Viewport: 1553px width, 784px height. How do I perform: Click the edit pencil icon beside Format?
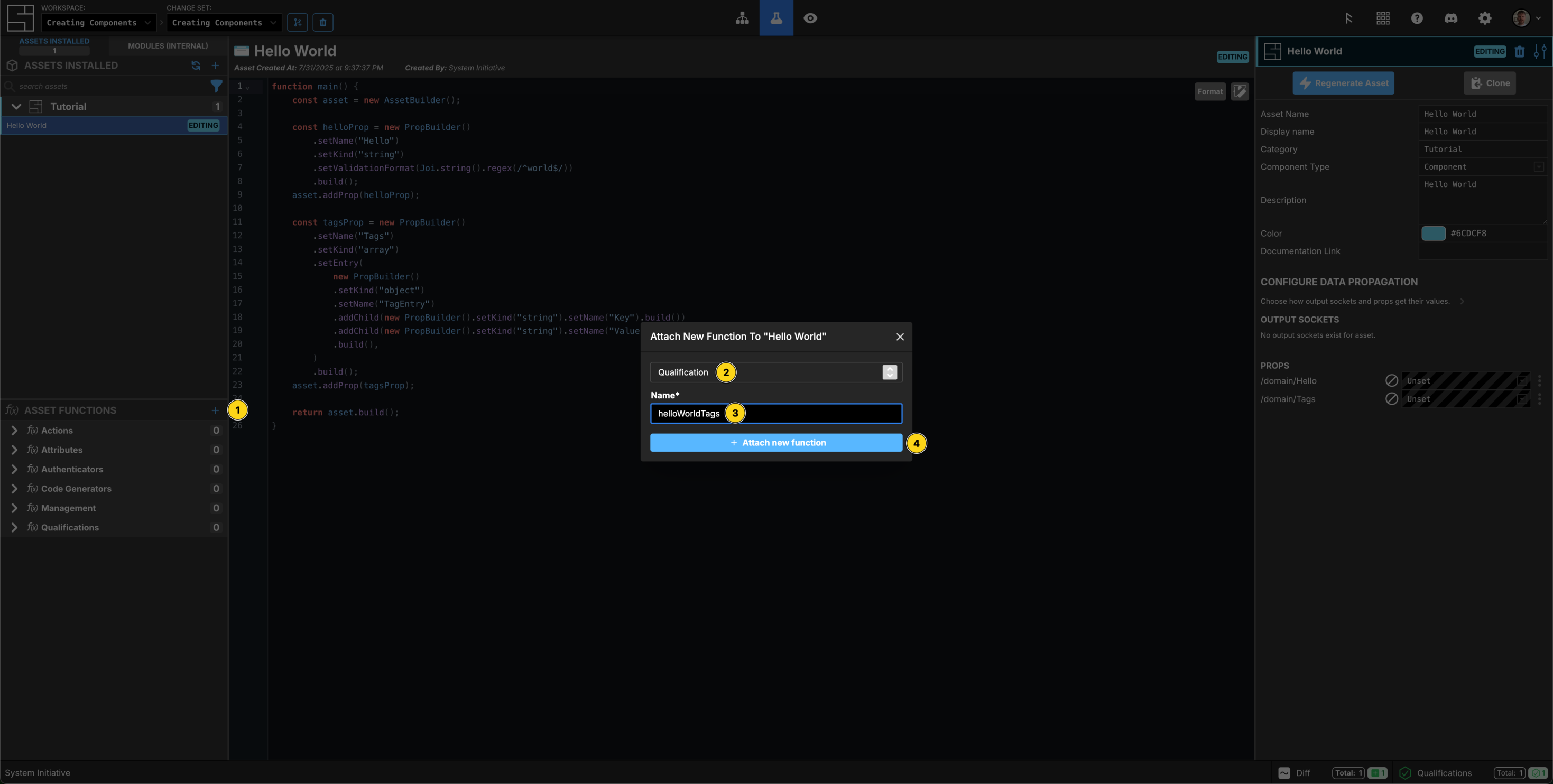point(1240,91)
